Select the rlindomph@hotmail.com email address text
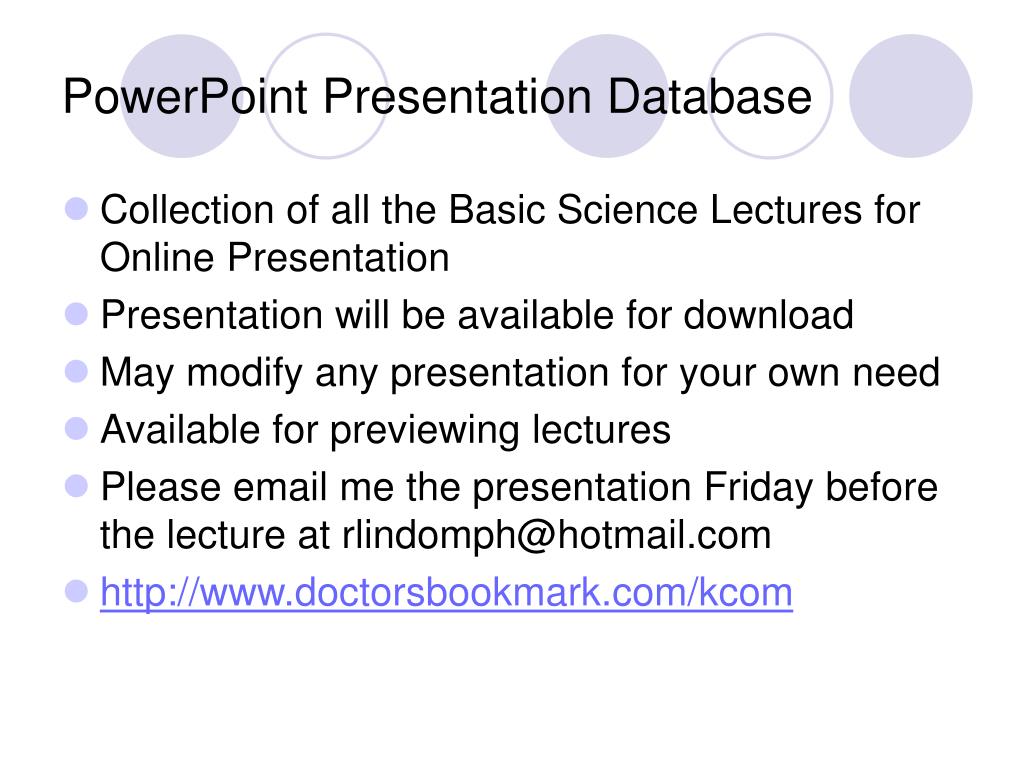 tap(556, 535)
